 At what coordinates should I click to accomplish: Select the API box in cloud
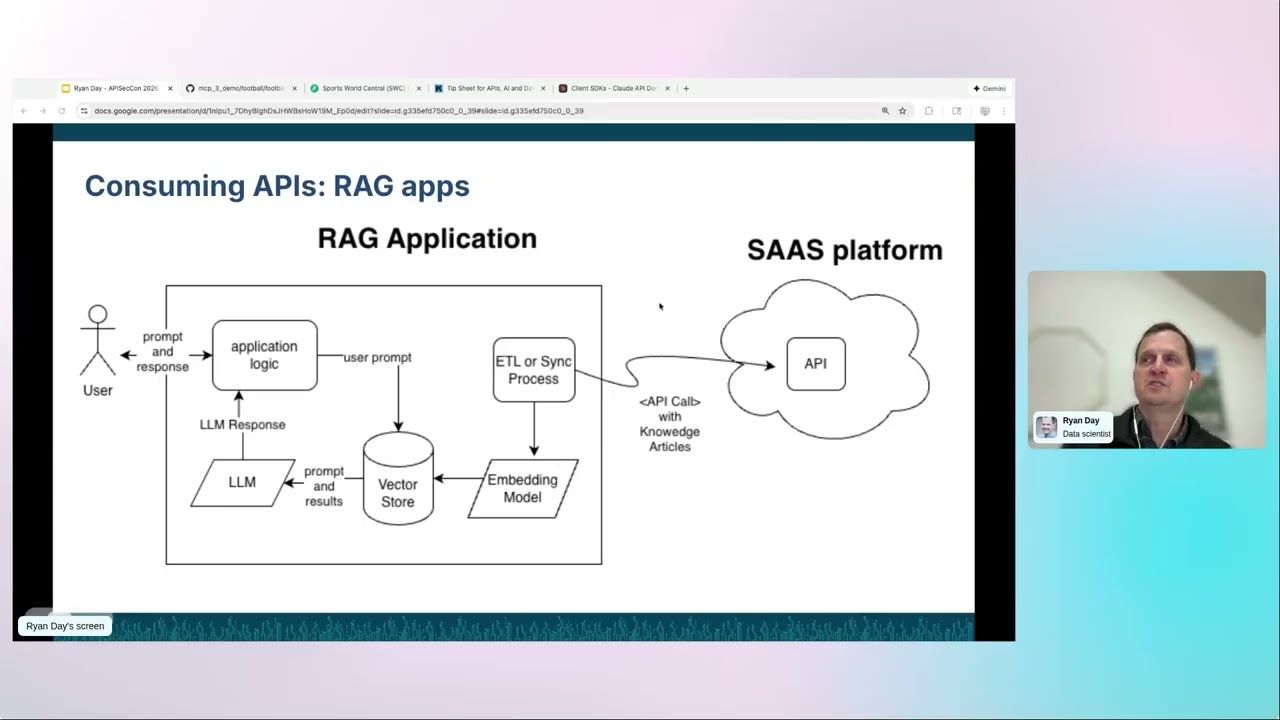(x=816, y=364)
